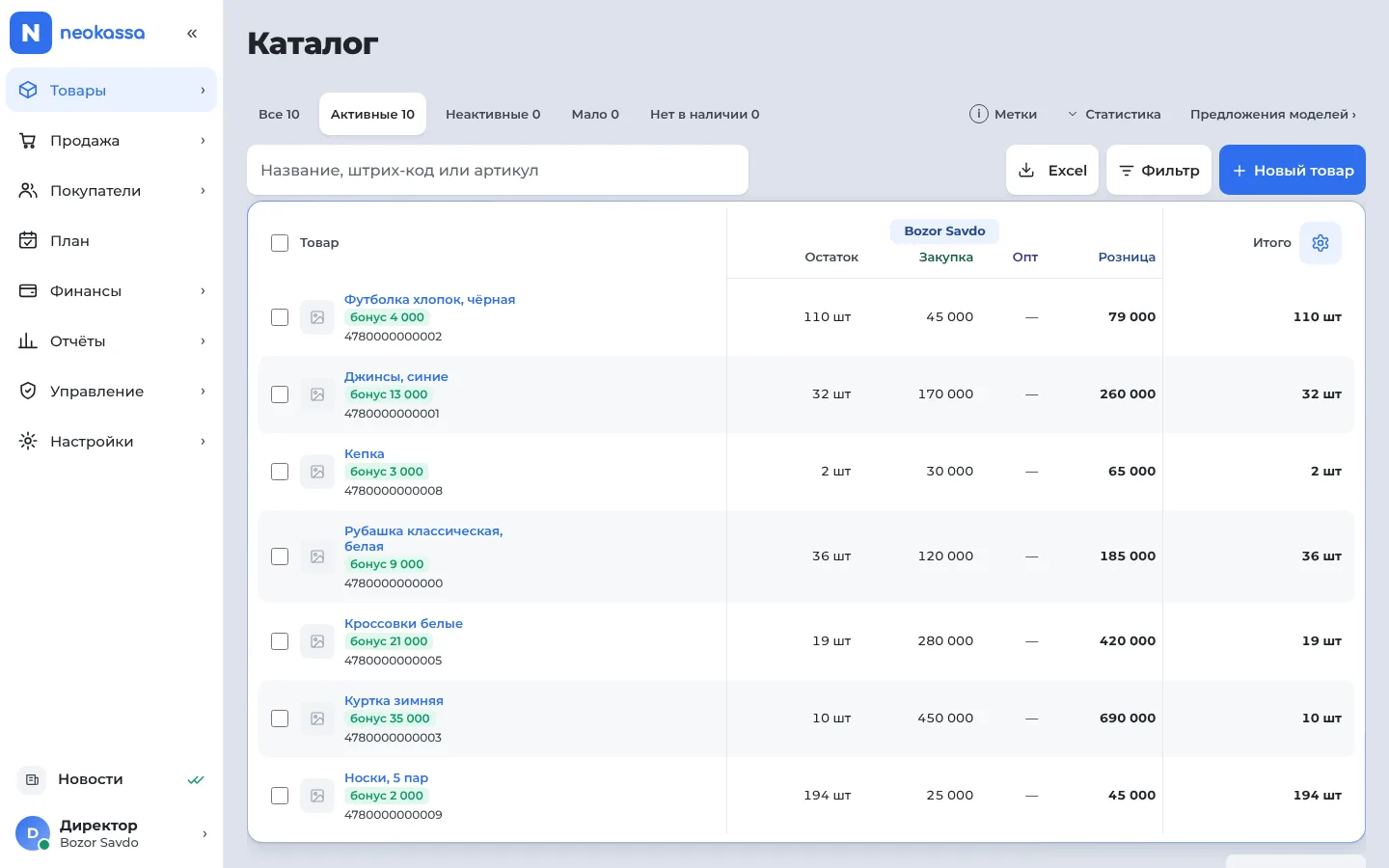The image size is (1389, 868).
Task: Click the neokassa logo icon
Action: [x=31, y=33]
